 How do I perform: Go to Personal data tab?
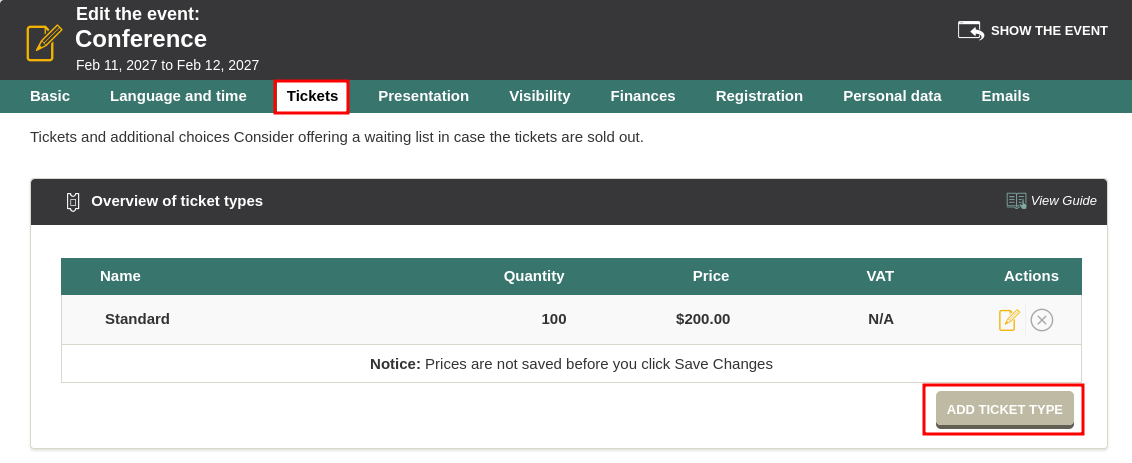(x=892, y=96)
